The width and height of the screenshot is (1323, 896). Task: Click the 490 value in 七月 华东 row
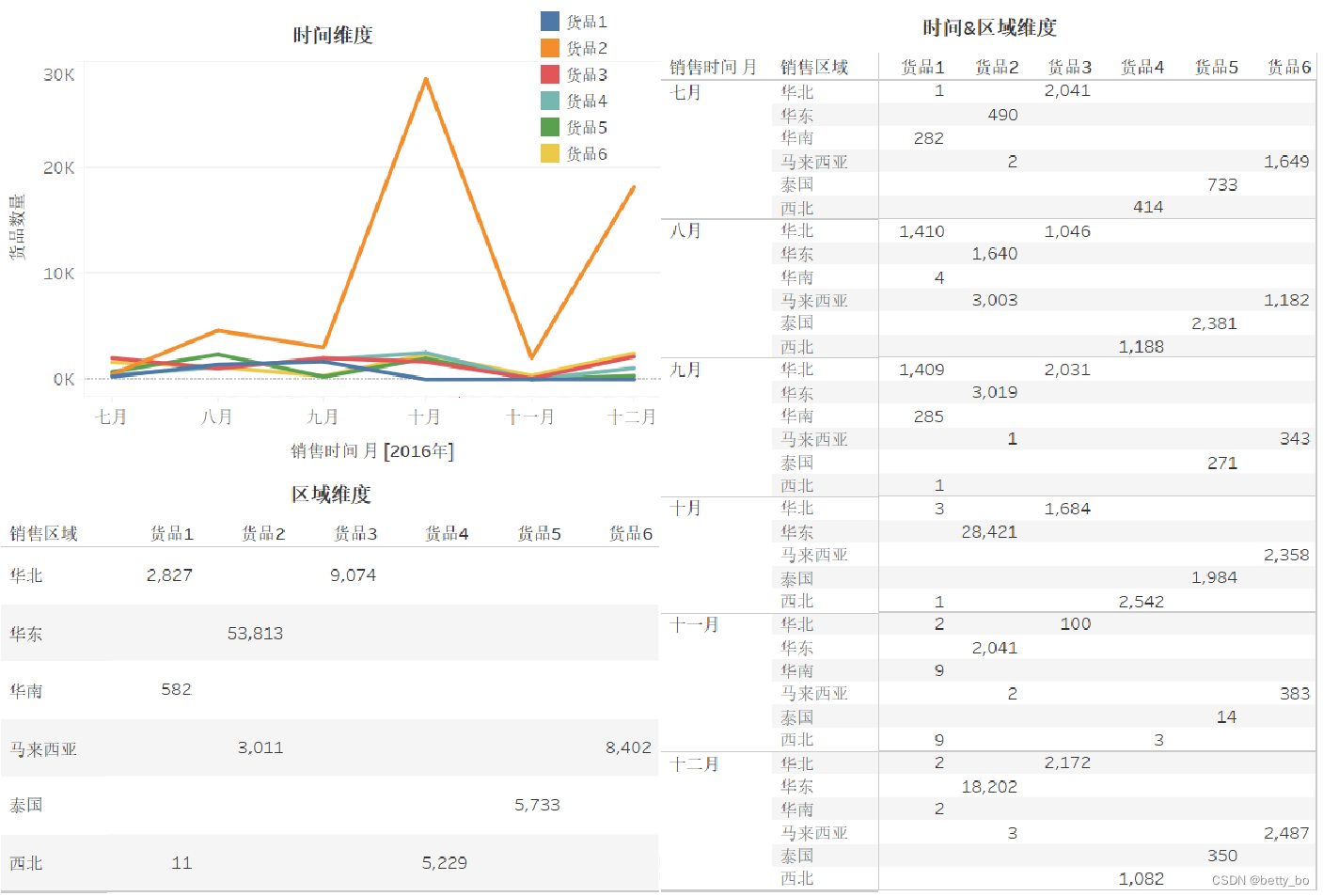coord(1002,115)
